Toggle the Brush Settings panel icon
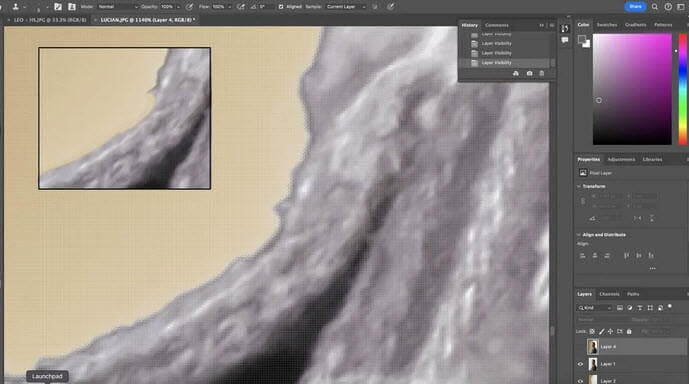 tap(58, 7)
